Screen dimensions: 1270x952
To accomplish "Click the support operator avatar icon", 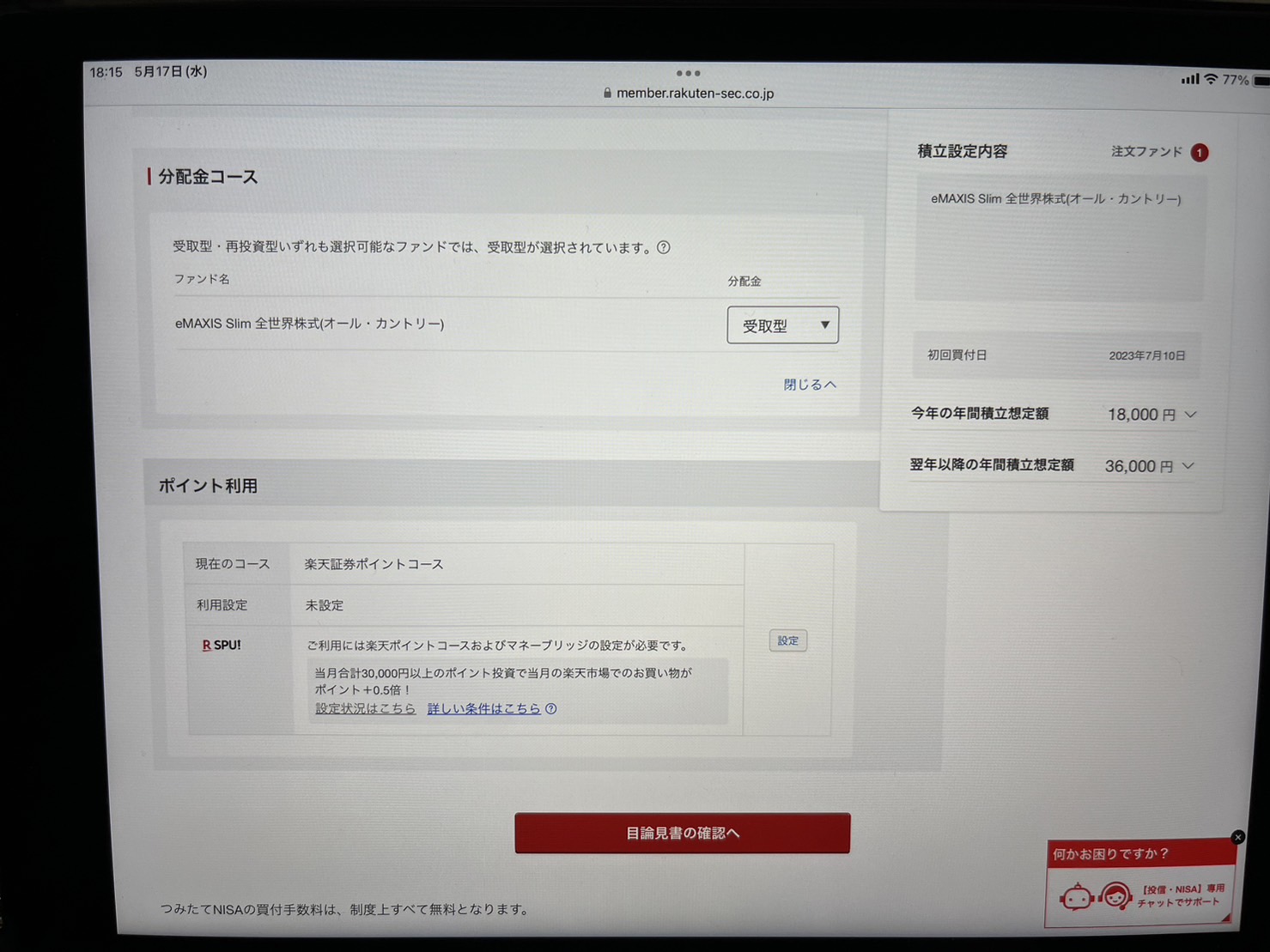I will point(1115,897).
